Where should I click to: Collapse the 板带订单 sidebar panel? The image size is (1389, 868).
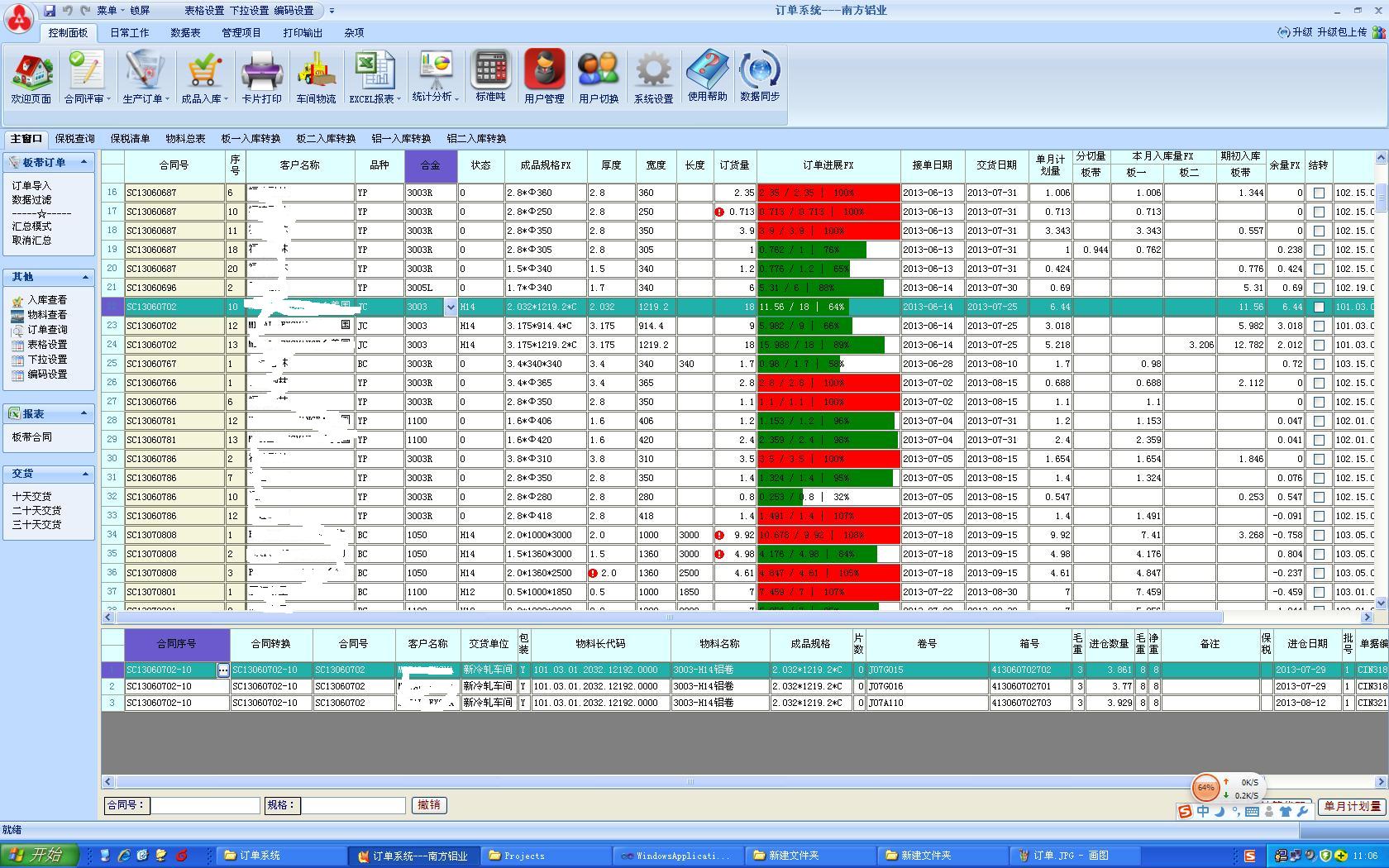[x=84, y=163]
